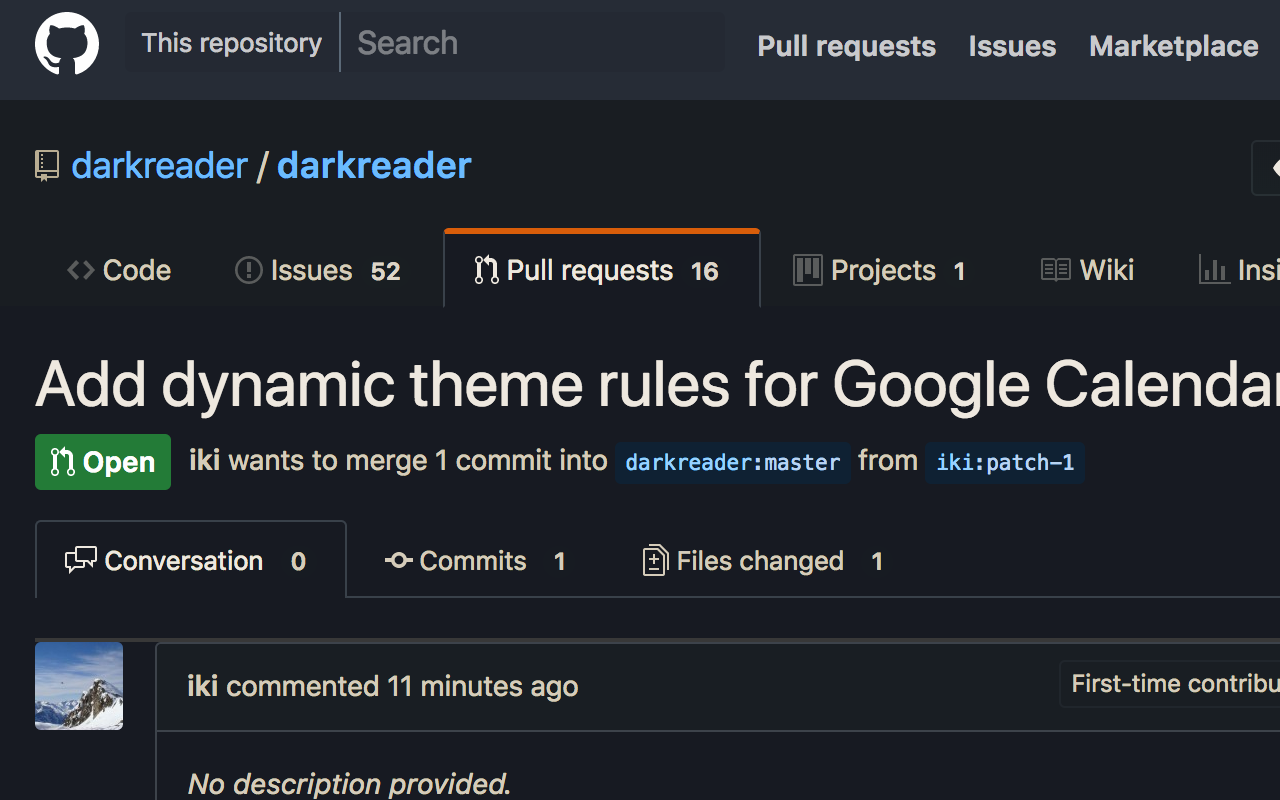Open the darkreader organization link
The image size is (1280, 800).
[x=158, y=165]
